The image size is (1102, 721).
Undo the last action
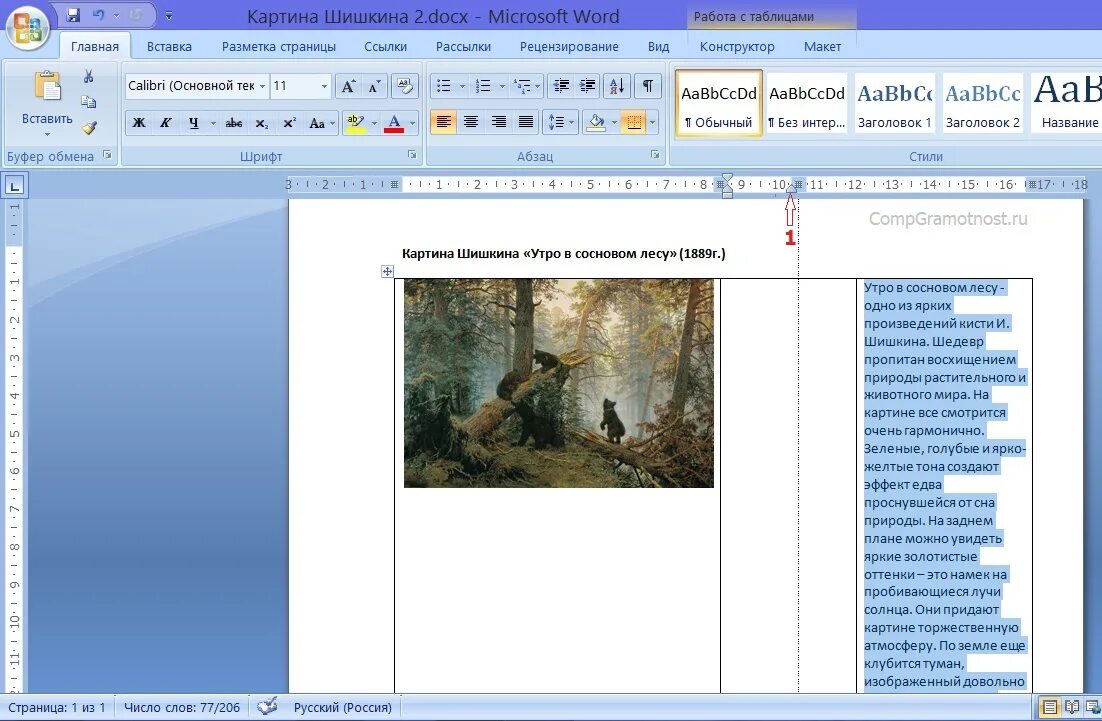(98, 15)
